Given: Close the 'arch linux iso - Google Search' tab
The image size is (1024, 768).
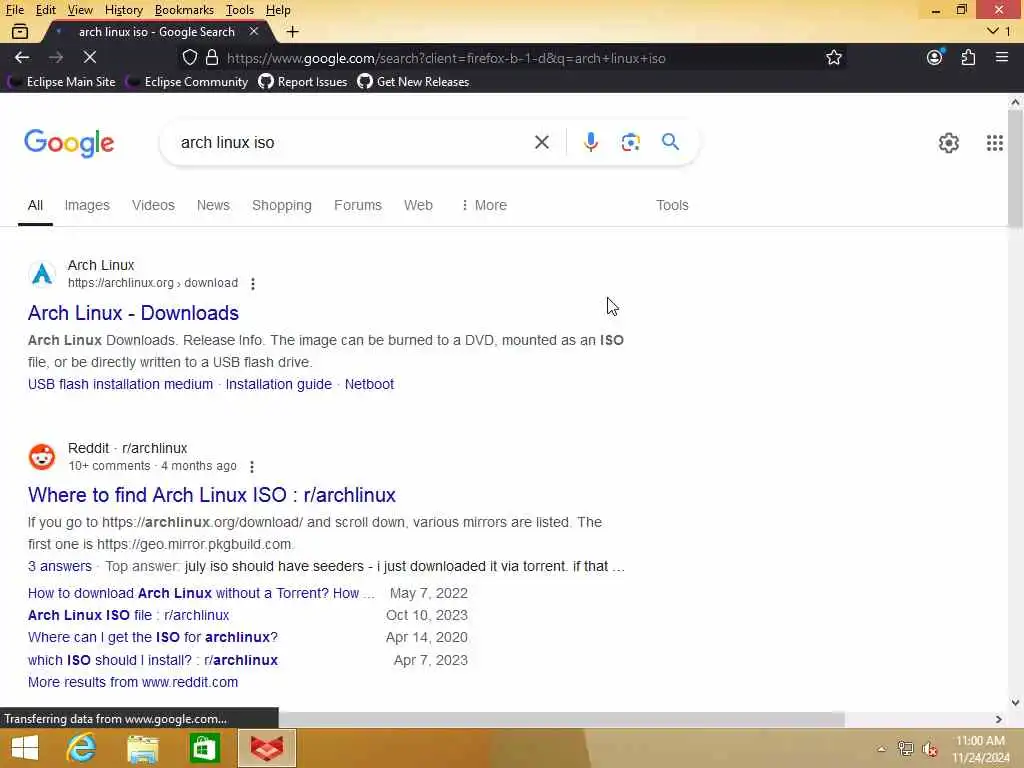Looking at the screenshot, I should pyautogui.click(x=254, y=31).
